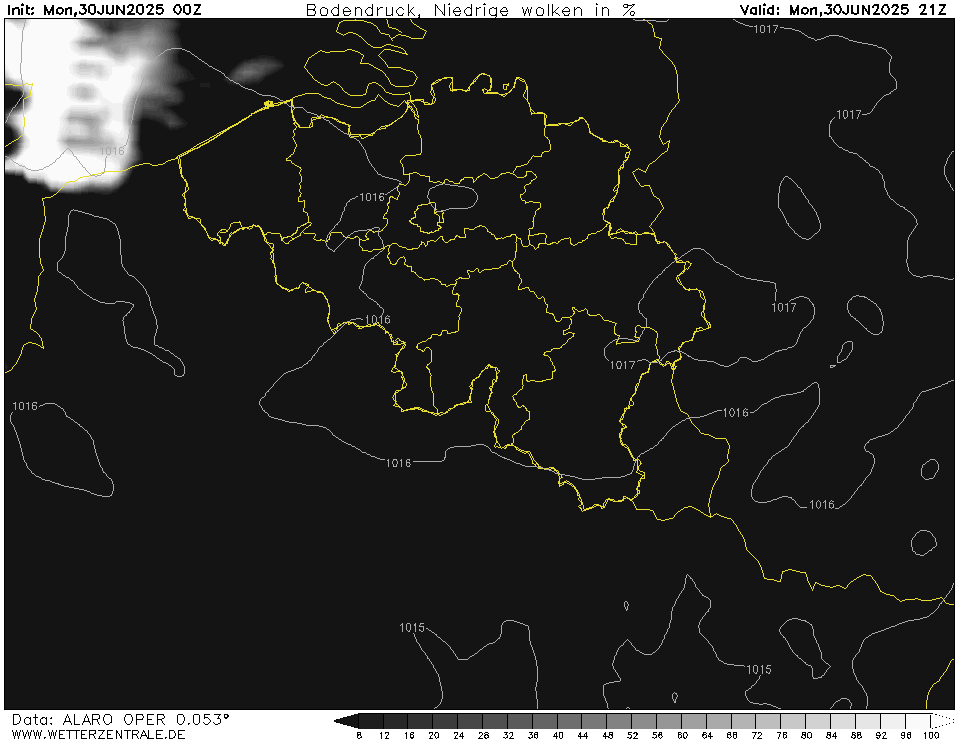The width and height of the screenshot is (959, 741).
Task: Select the legend swatch between 84 and 88
Action: click(843, 721)
